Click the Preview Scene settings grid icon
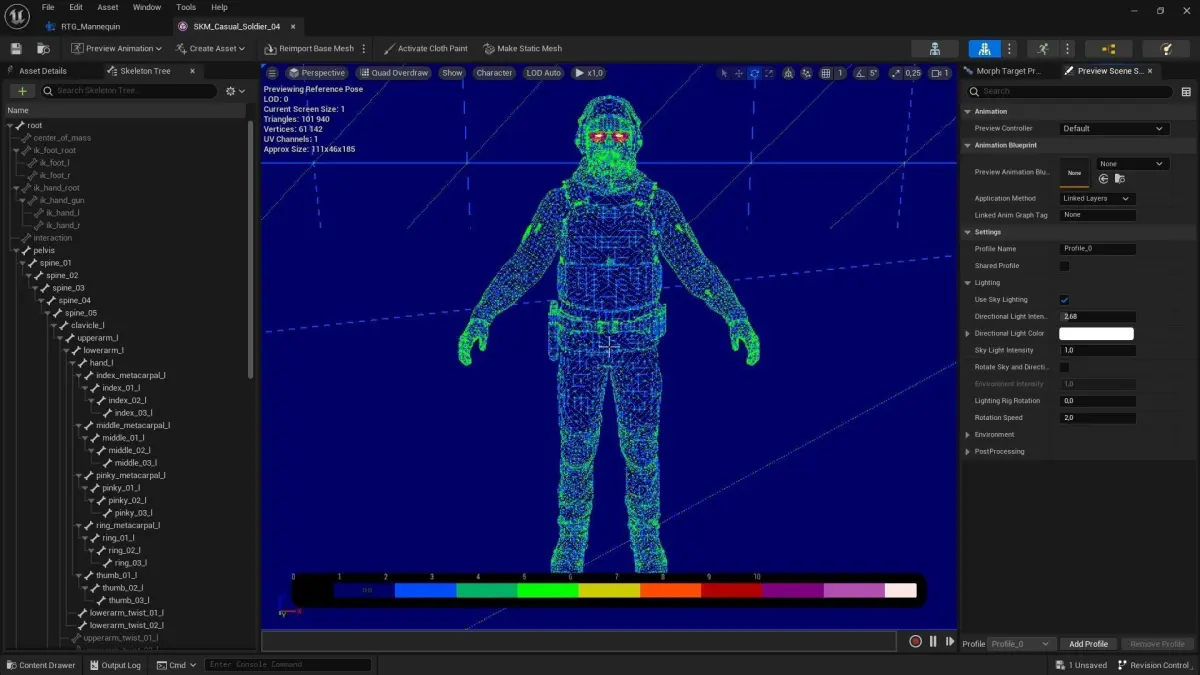This screenshot has width=1200, height=675. click(x=1186, y=91)
